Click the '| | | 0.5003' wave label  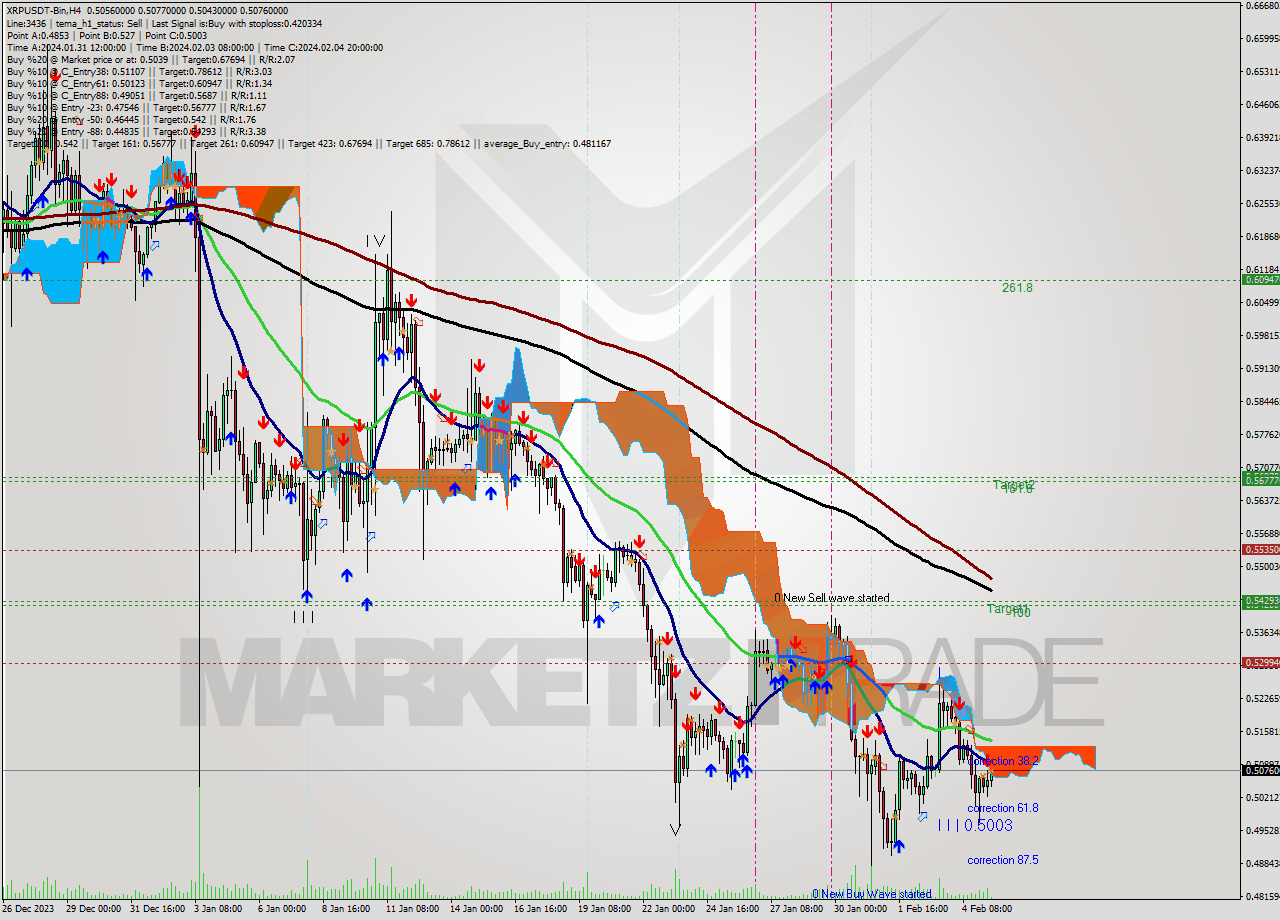975,825
